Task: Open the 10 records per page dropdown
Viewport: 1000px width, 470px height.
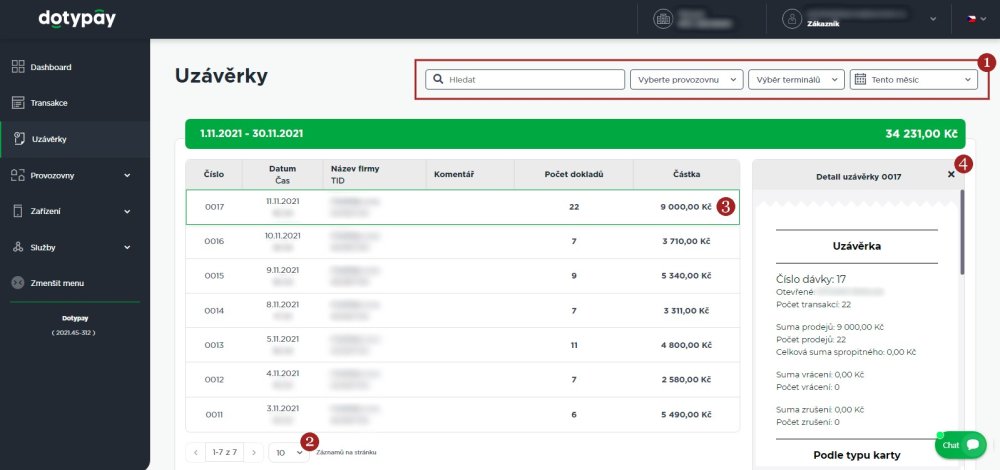Action: (289, 452)
